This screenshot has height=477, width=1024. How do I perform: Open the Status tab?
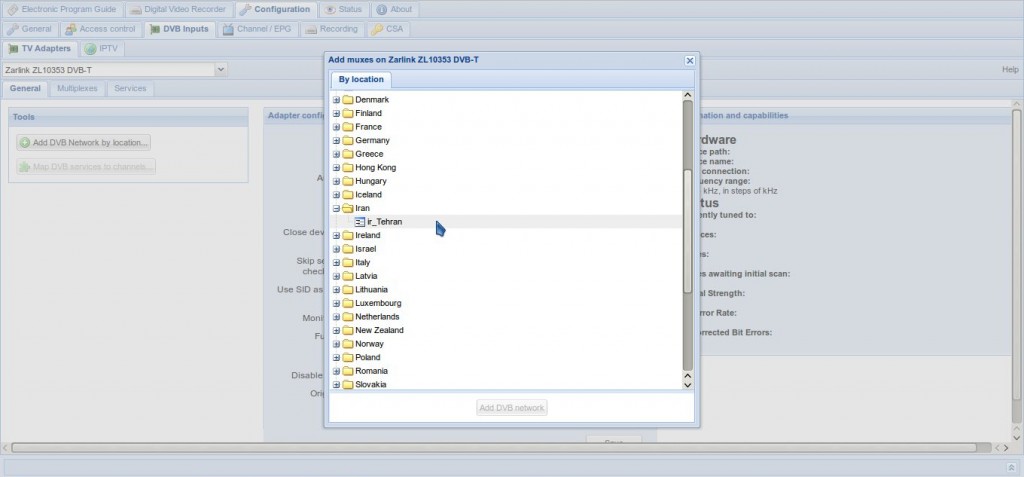point(345,10)
